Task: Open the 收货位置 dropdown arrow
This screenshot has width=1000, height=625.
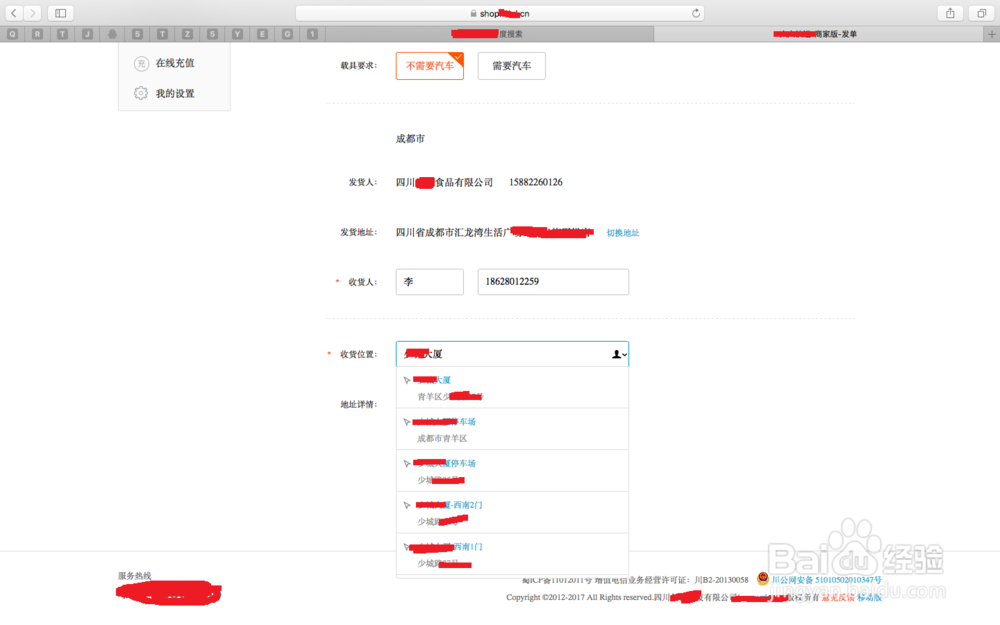Action: (x=624, y=356)
